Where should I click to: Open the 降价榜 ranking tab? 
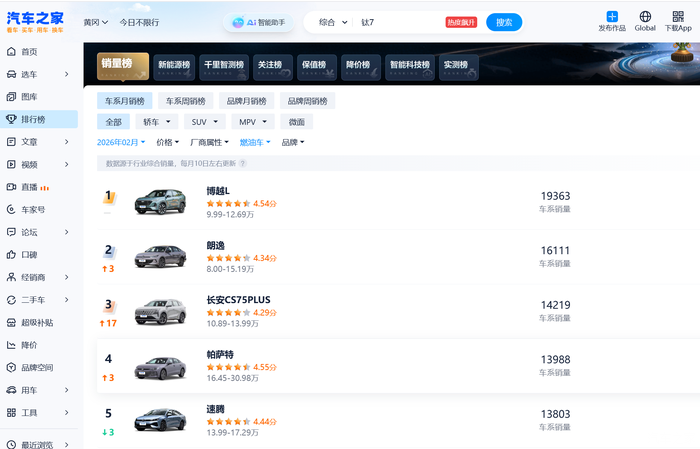[x=360, y=65]
